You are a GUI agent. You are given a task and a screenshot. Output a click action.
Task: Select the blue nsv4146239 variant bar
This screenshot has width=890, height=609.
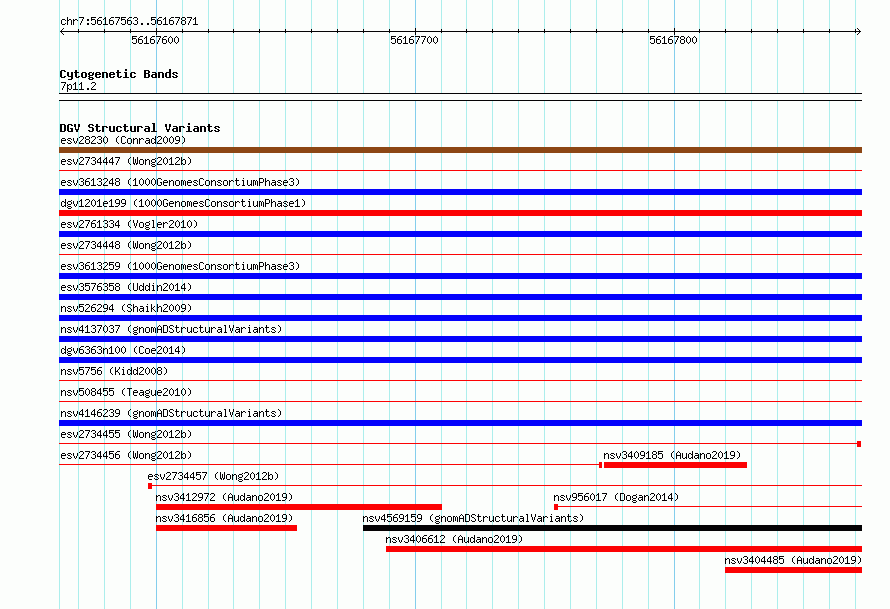coord(460,423)
